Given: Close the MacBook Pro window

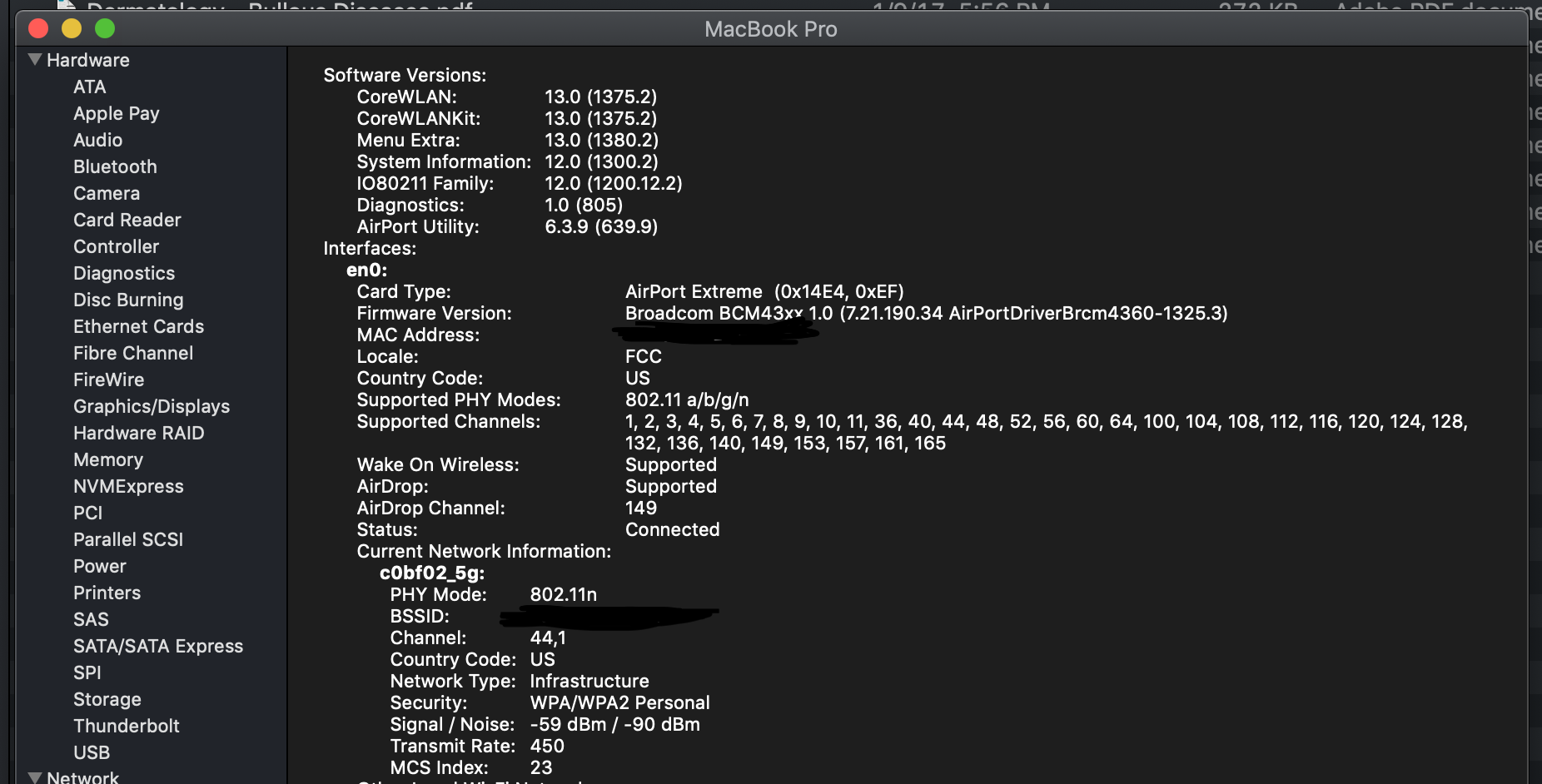Looking at the screenshot, I should click(38, 28).
